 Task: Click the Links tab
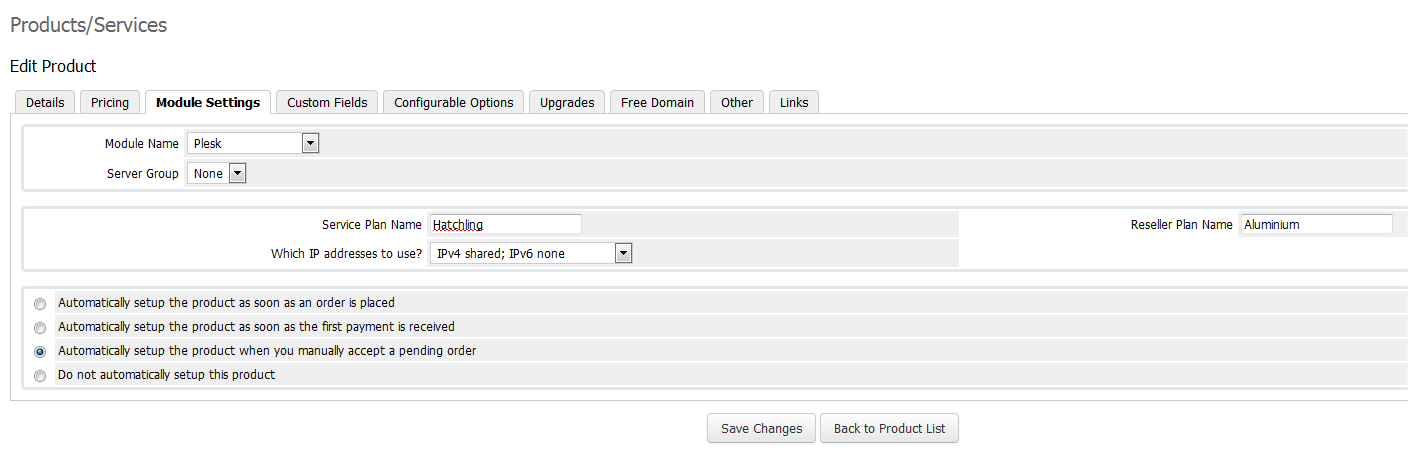794,102
